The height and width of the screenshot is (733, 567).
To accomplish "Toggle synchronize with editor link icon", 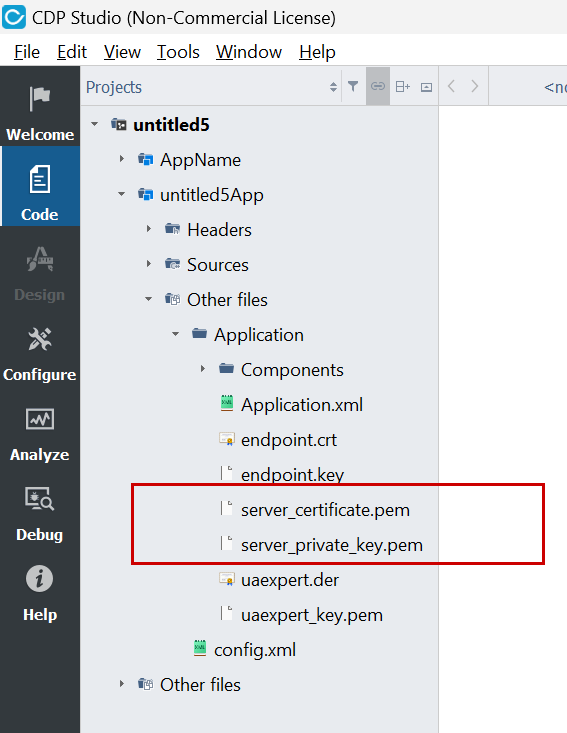I will (x=378, y=86).
